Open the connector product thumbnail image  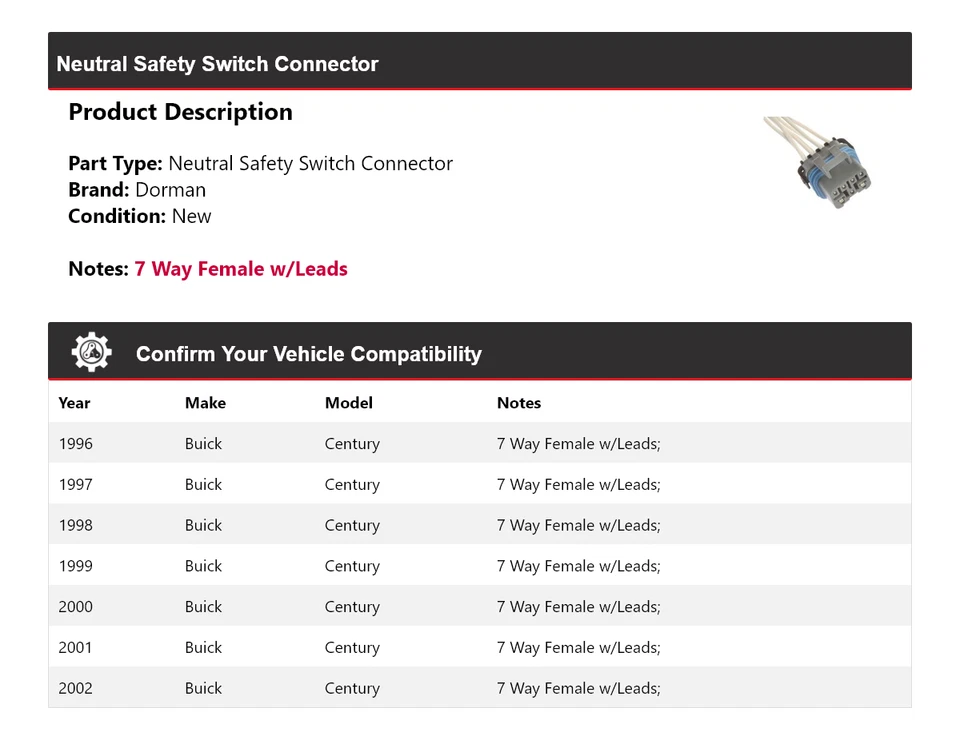point(817,162)
